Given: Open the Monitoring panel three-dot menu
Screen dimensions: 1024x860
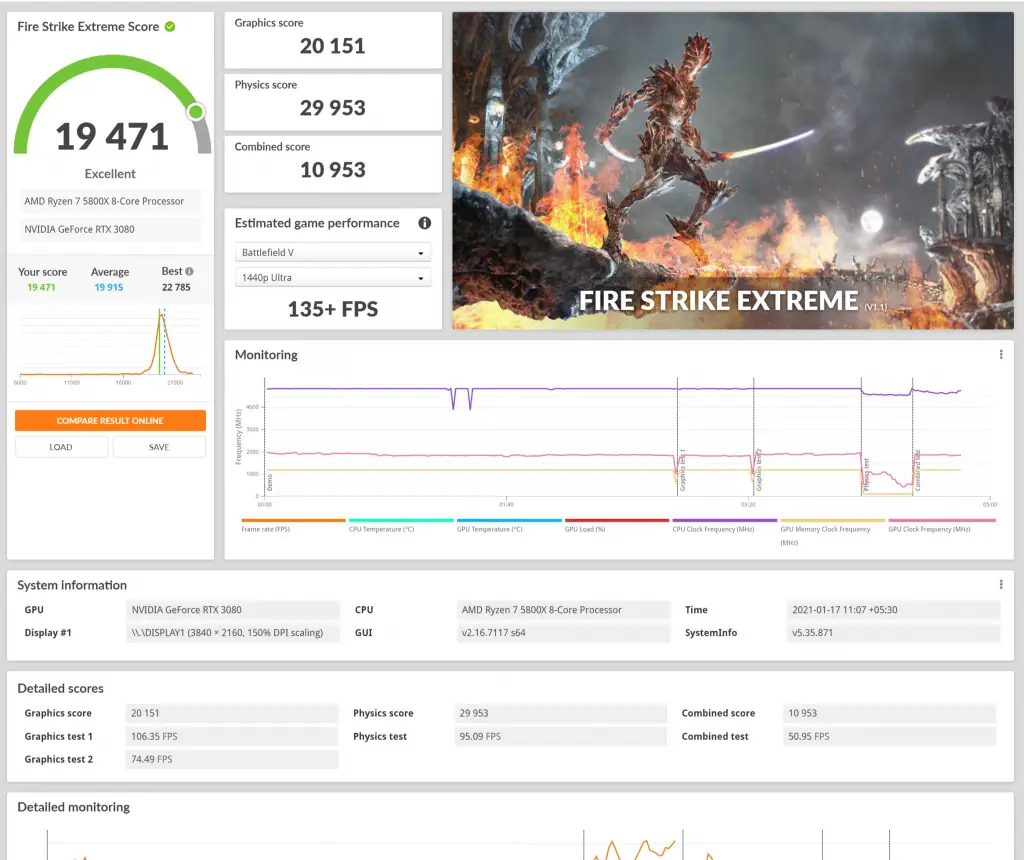Looking at the screenshot, I should click(x=1000, y=355).
